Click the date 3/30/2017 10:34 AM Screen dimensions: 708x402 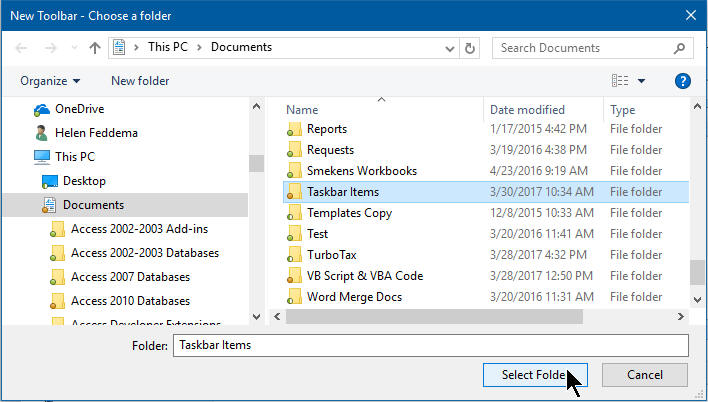click(x=542, y=192)
